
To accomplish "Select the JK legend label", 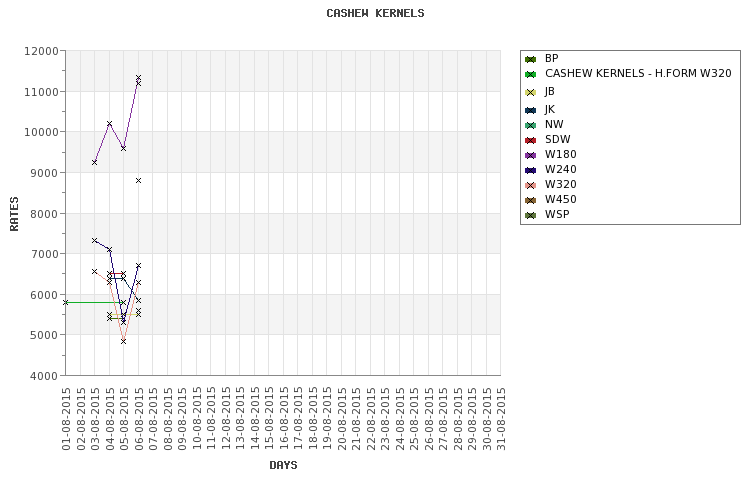I will pyautogui.click(x=550, y=110).
